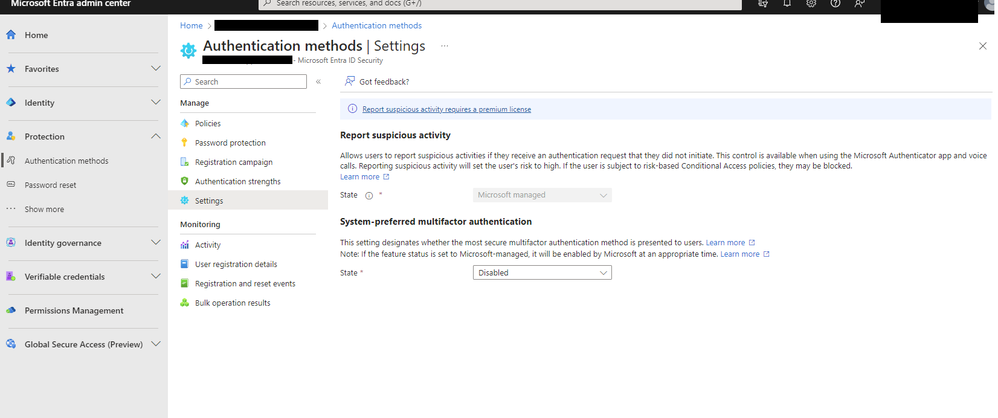998x418 pixels.
Task: Collapse the Protection section chevron
Action: point(156,136)
